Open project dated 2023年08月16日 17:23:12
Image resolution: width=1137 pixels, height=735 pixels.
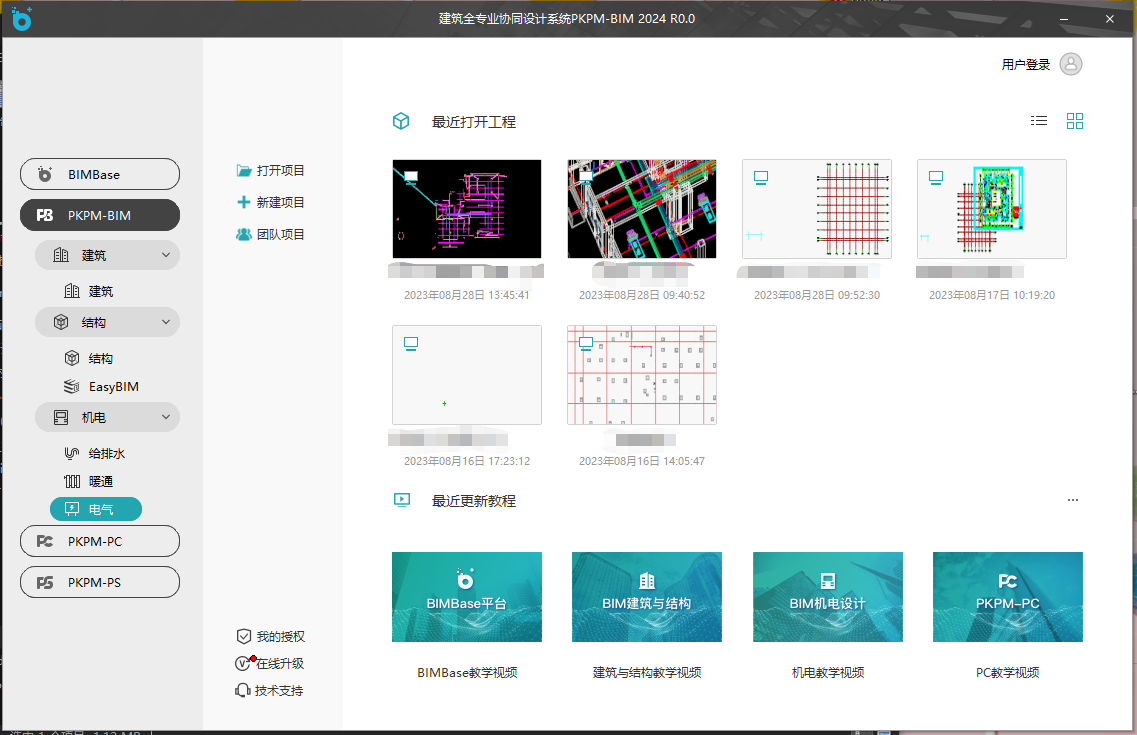[x=467, y=375]
